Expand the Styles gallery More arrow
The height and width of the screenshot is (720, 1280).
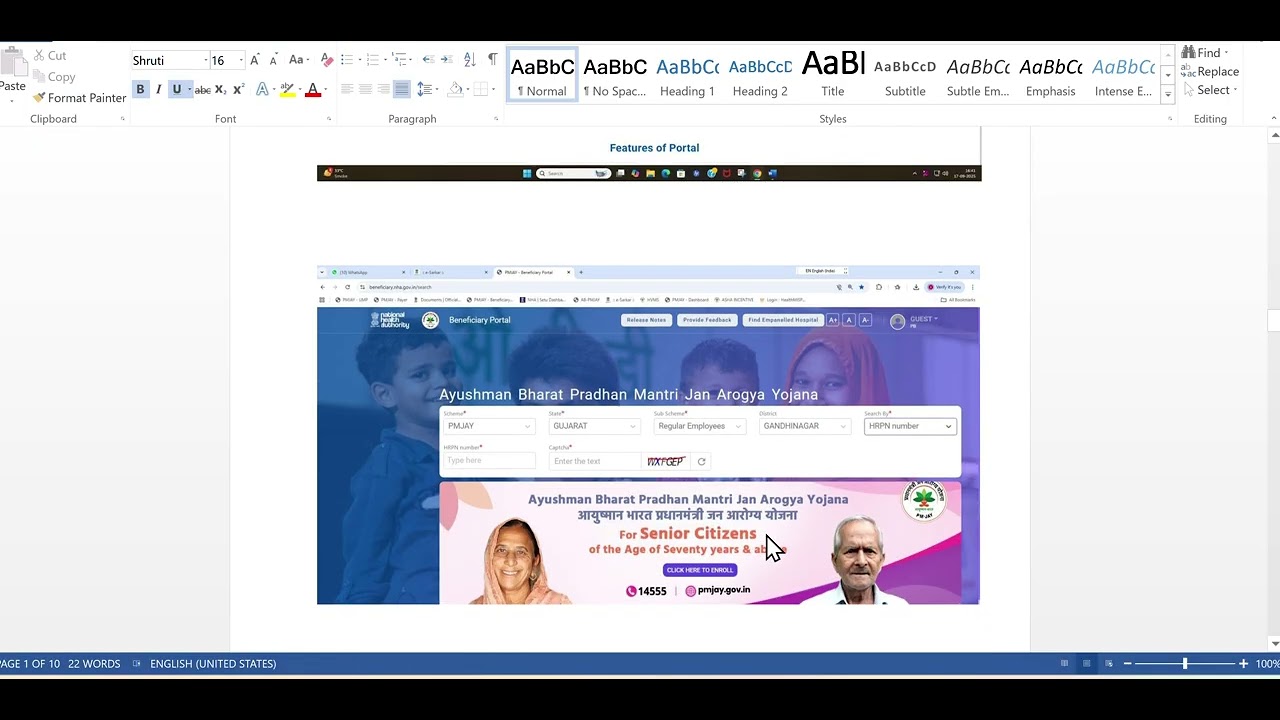[x=1168, y=94]
